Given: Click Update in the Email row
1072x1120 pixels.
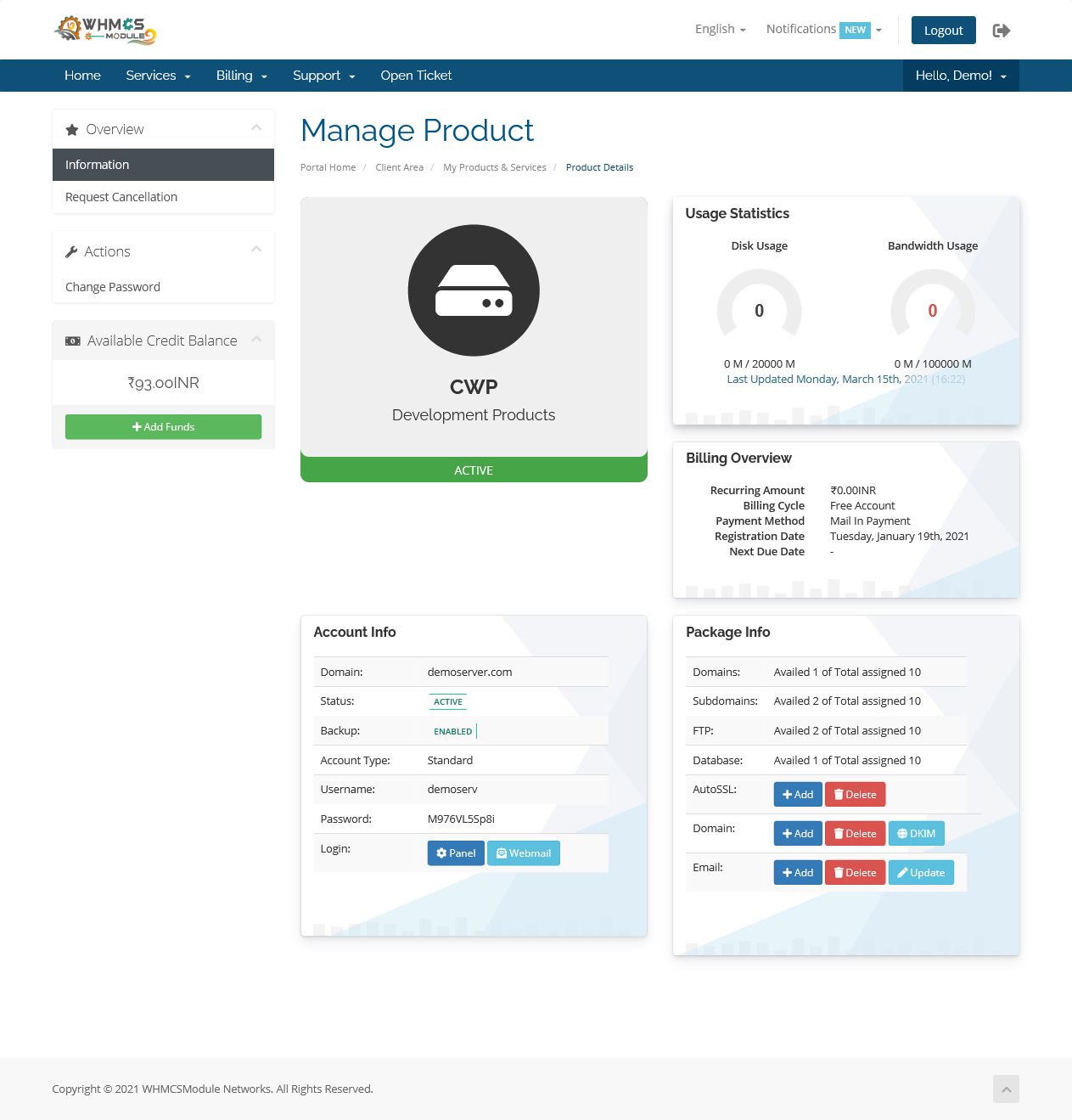Looking at the screenshot, I should (x=921, y=873).
